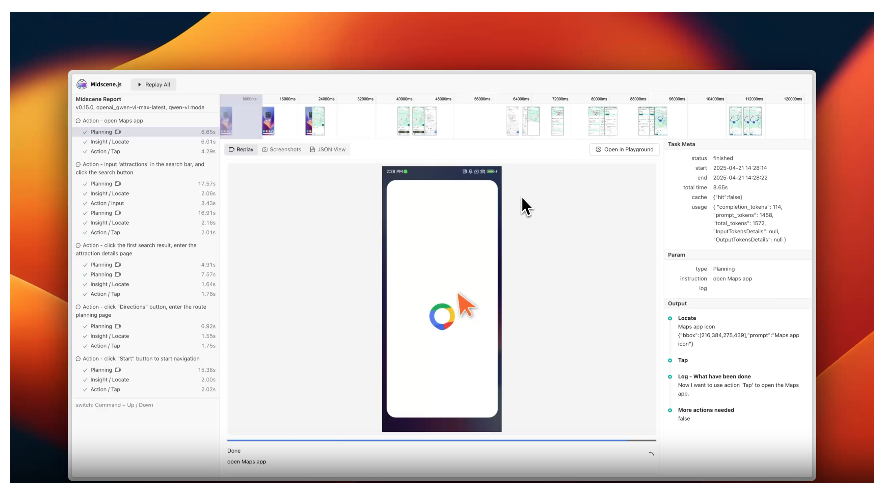Image resolution: width=879 pixels, height=483 pixels.
Task: Click video icon on the Planning 17.57s row
Action: tap(118, 184)
